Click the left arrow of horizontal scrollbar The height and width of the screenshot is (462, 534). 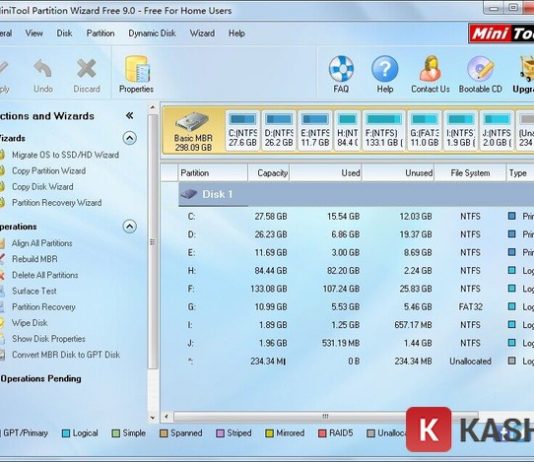pyautogui.click(x=167, y=416)
